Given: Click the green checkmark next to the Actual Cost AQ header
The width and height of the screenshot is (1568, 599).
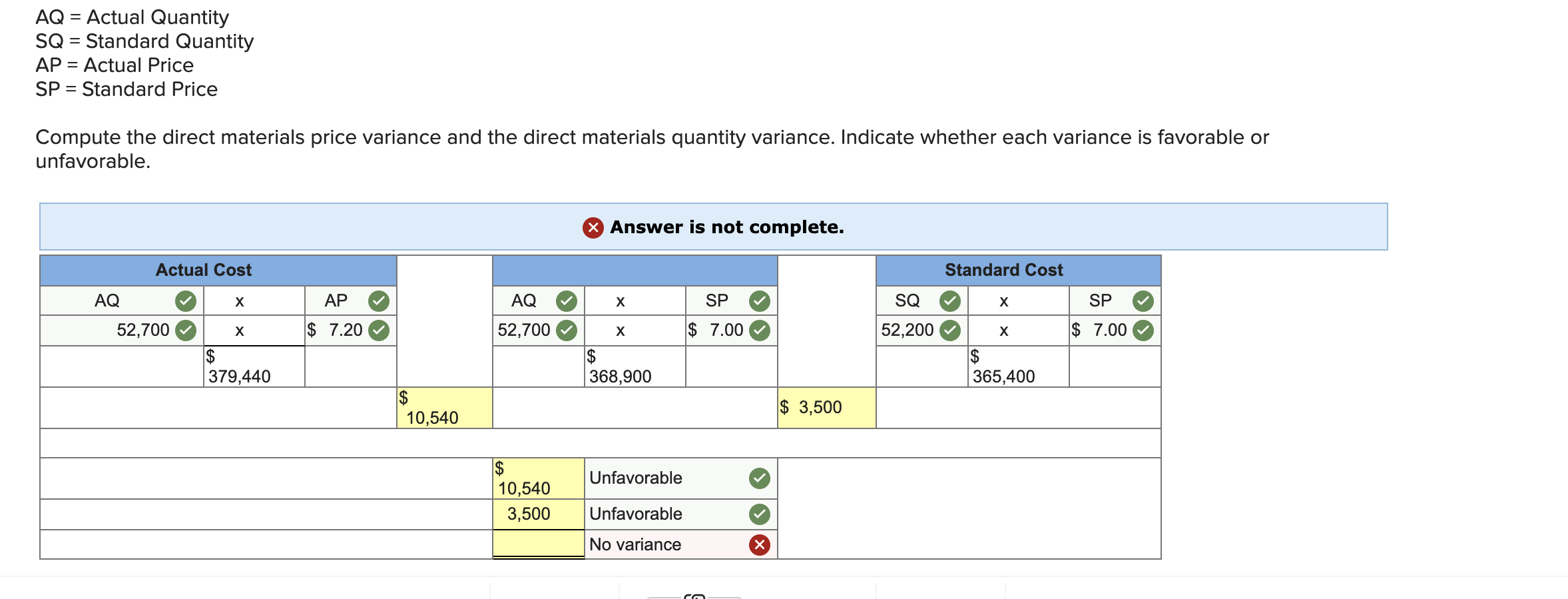Looking at the screenshot, I should pyautogui.click(x=186, y=301).
